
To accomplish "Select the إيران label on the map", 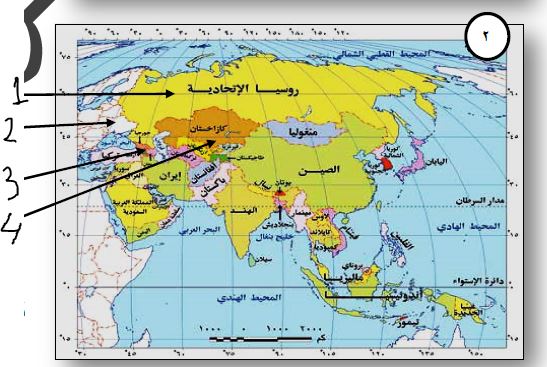I will tap(171, 176).
